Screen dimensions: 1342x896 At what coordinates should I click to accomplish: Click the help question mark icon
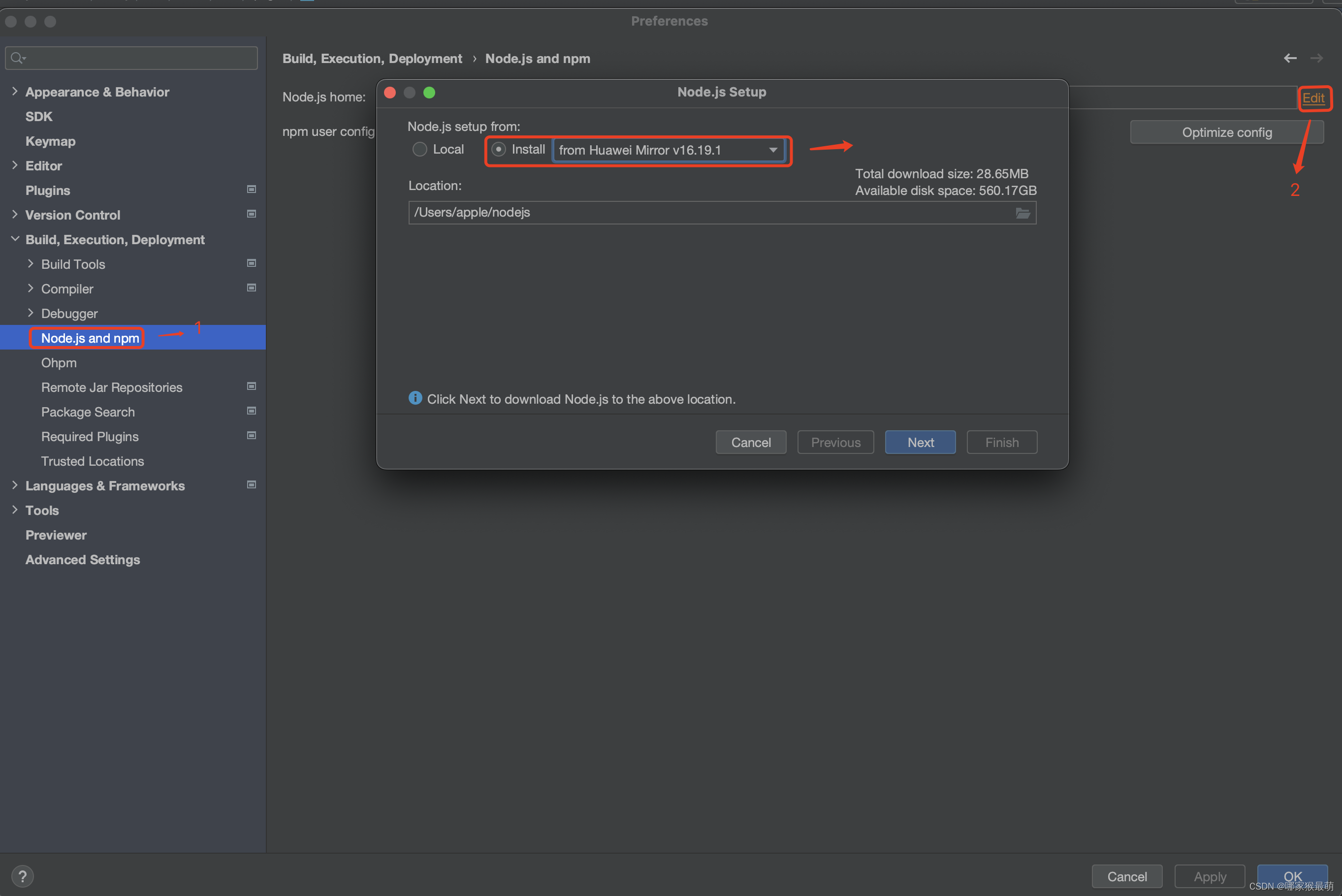tap(22, 875)
